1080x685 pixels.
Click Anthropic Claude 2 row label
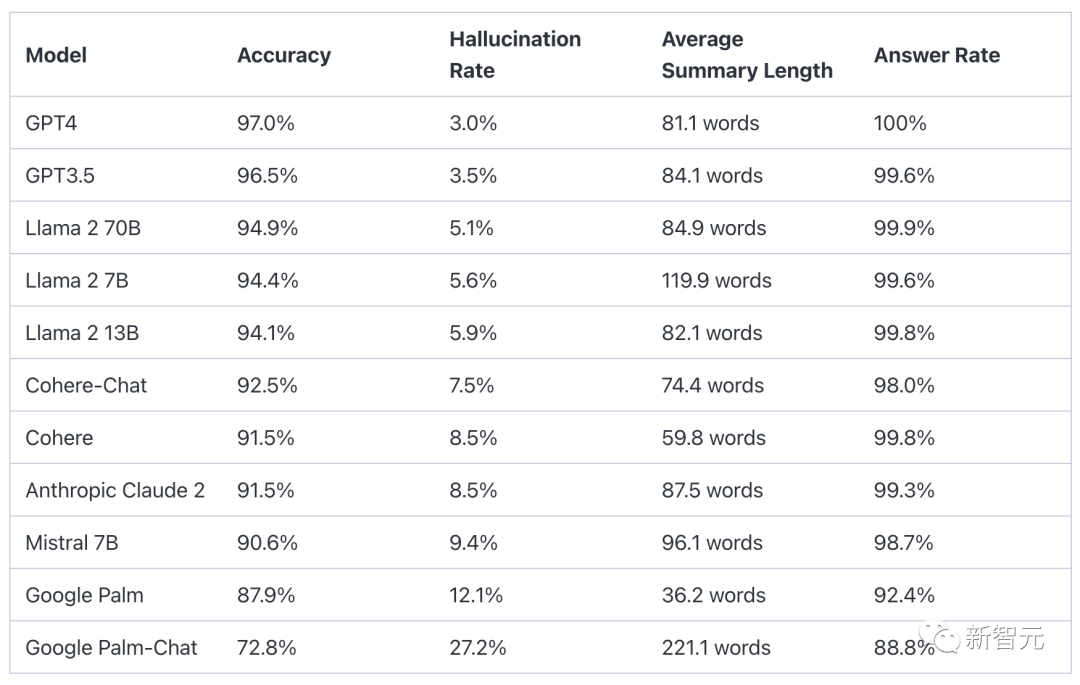115,490
